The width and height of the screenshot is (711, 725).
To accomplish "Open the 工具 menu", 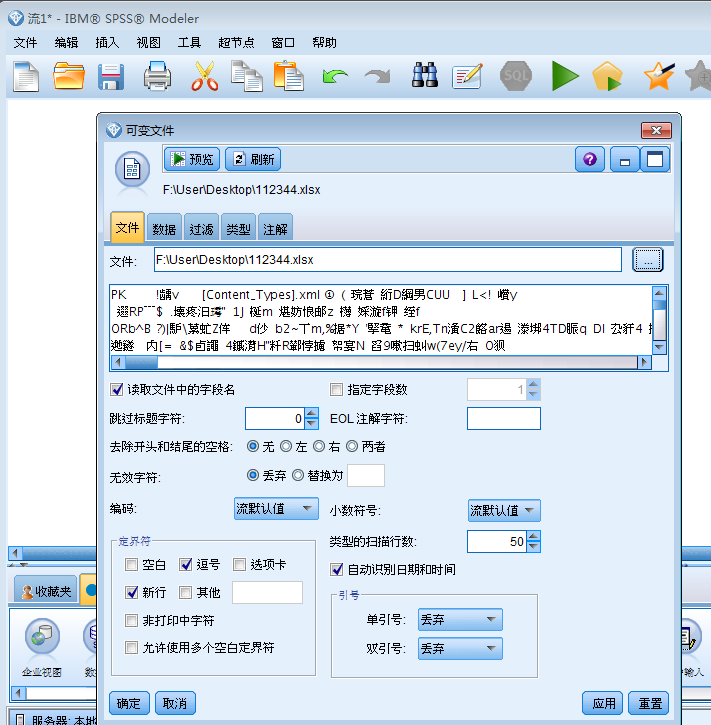I will (189, 43).
